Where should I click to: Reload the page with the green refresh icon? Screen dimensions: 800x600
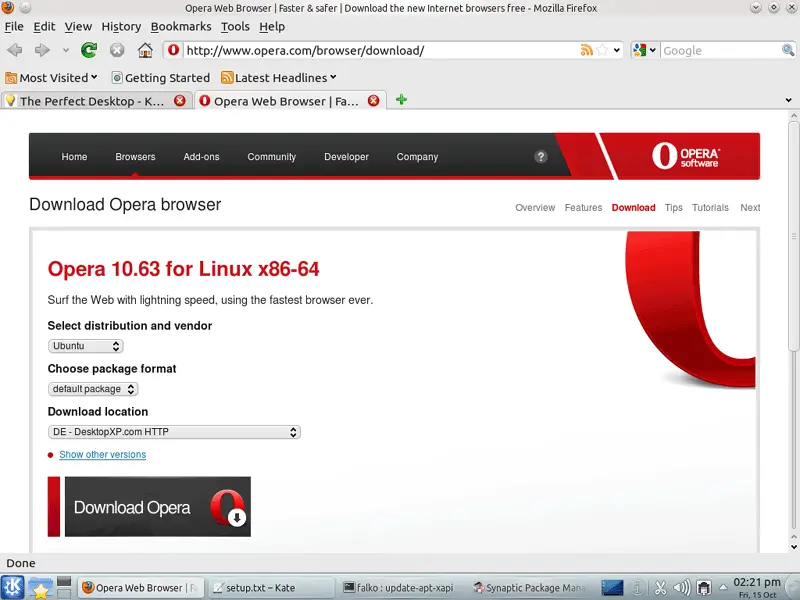89,50
